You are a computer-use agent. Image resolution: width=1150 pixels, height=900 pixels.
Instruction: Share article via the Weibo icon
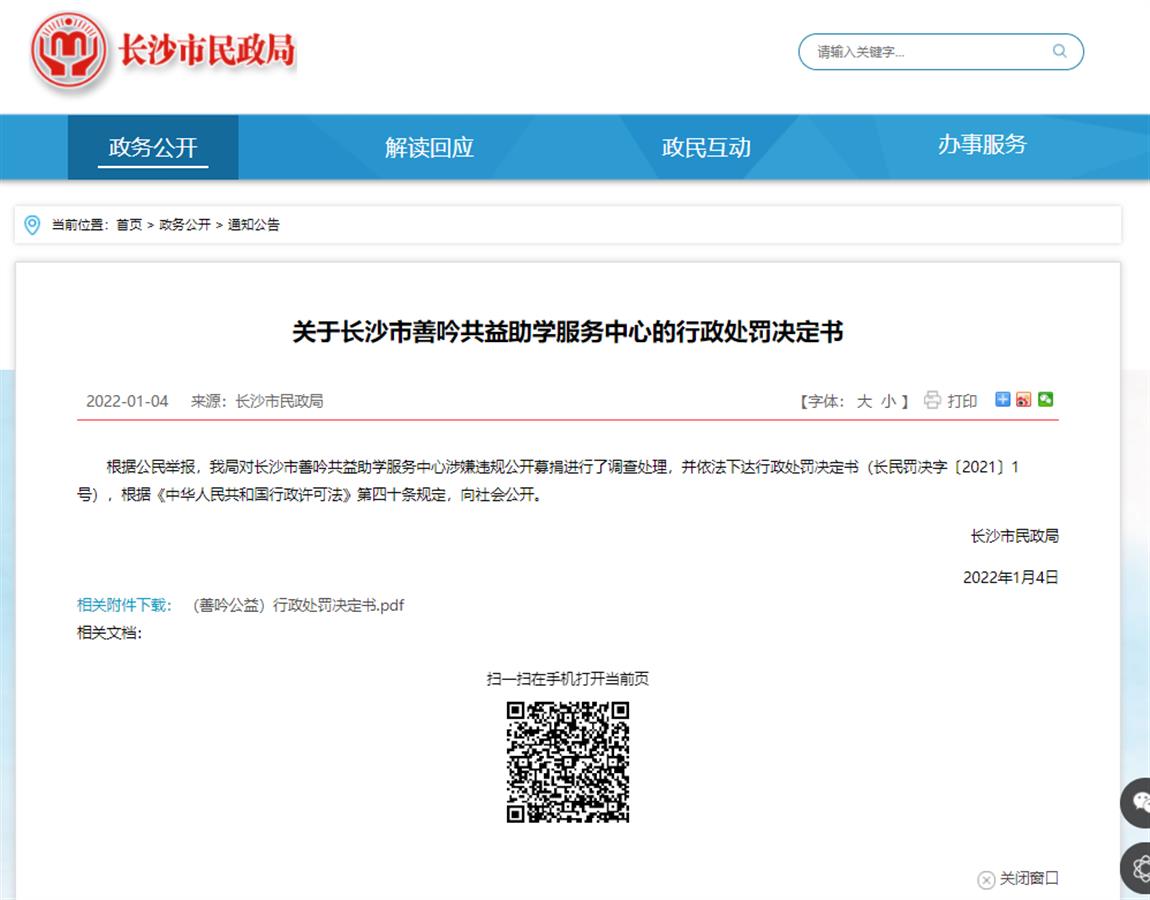1024,399
